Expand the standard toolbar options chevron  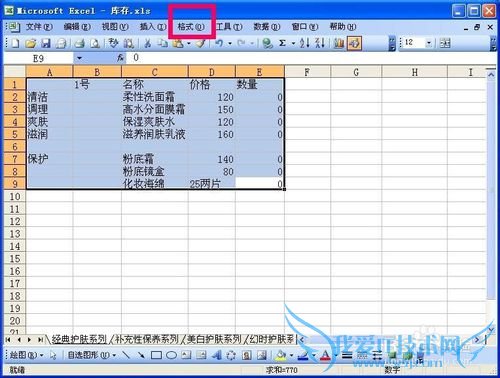click(x=392, y=43)
